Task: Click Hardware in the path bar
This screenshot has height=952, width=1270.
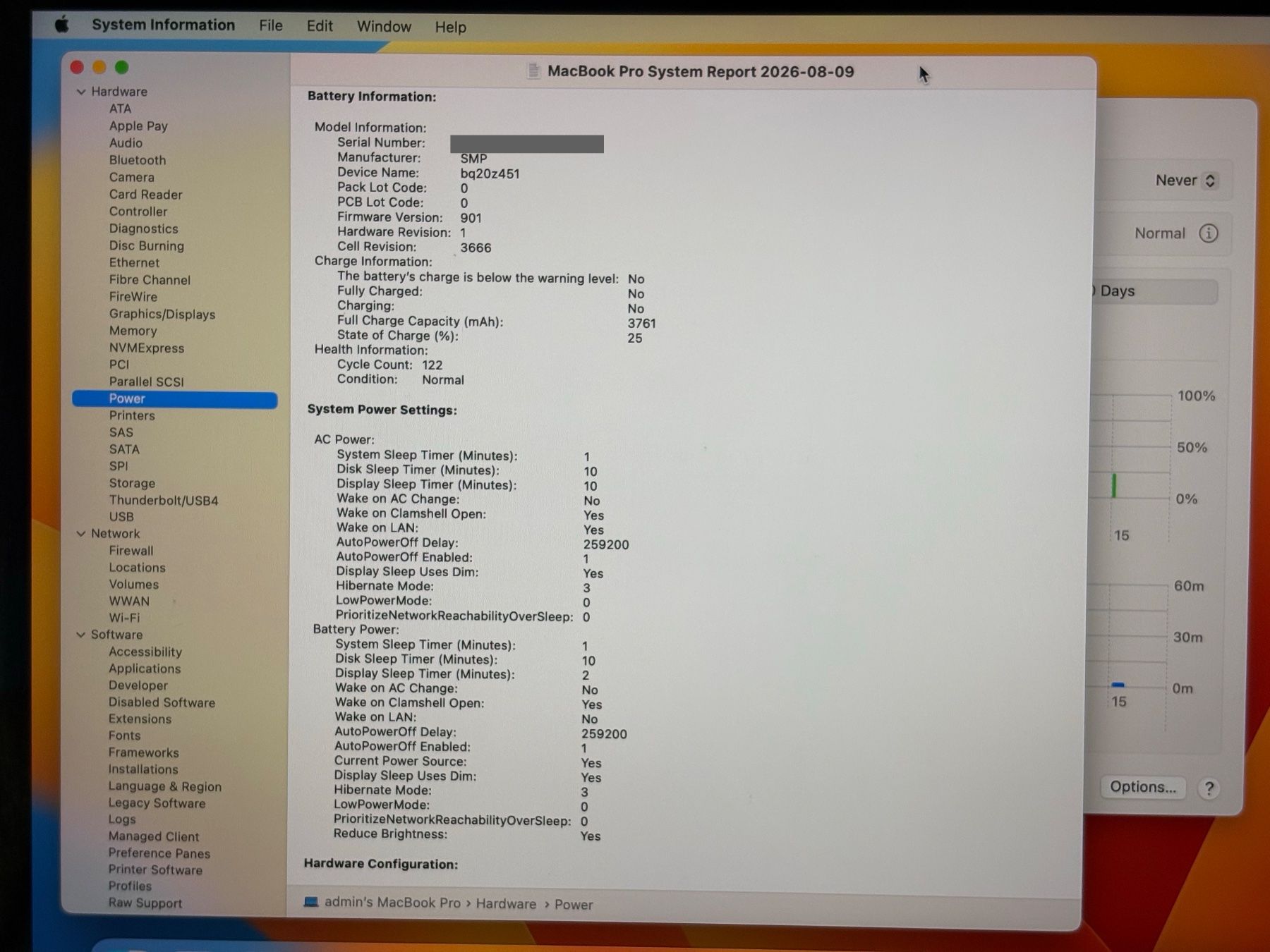Action: point(506,903)
